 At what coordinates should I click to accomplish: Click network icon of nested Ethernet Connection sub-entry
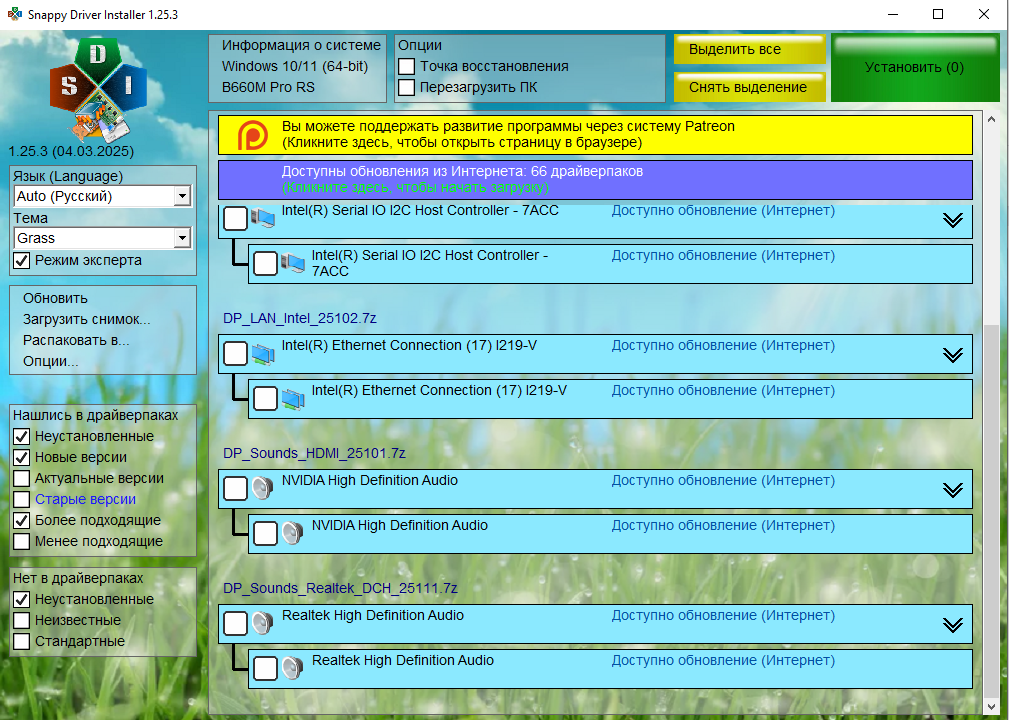[293, 398]
